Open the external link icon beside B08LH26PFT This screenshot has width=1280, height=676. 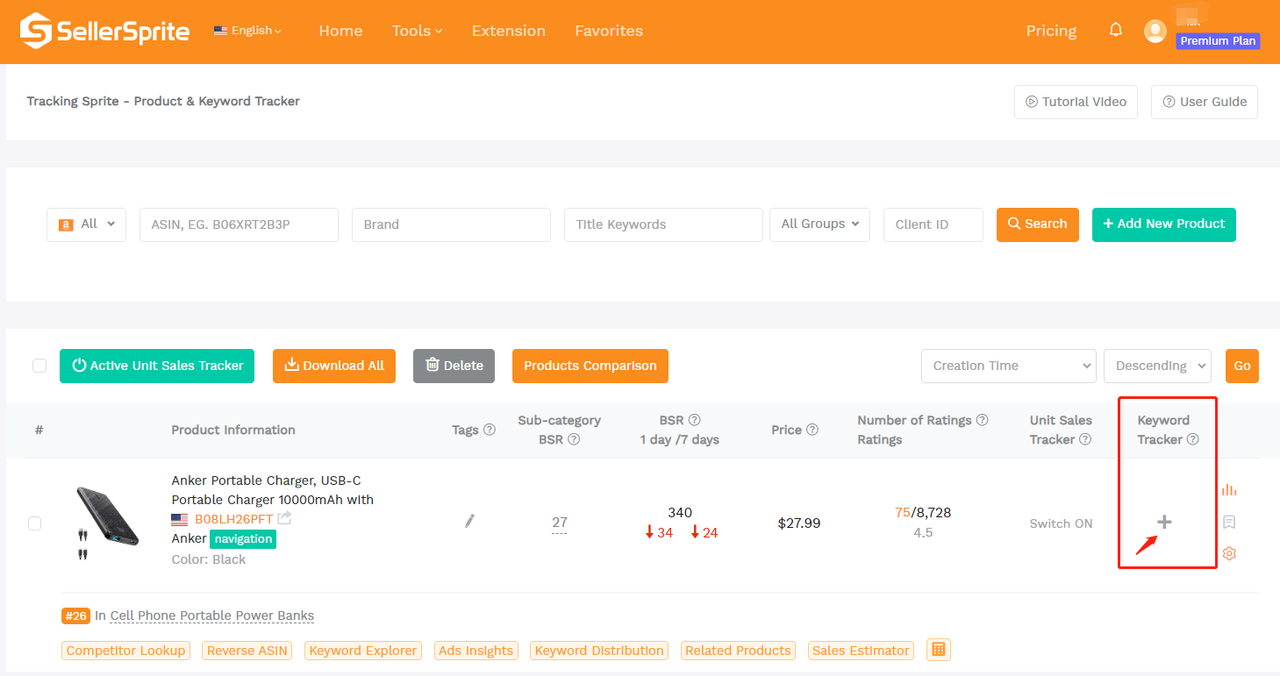tap(285, 518)
